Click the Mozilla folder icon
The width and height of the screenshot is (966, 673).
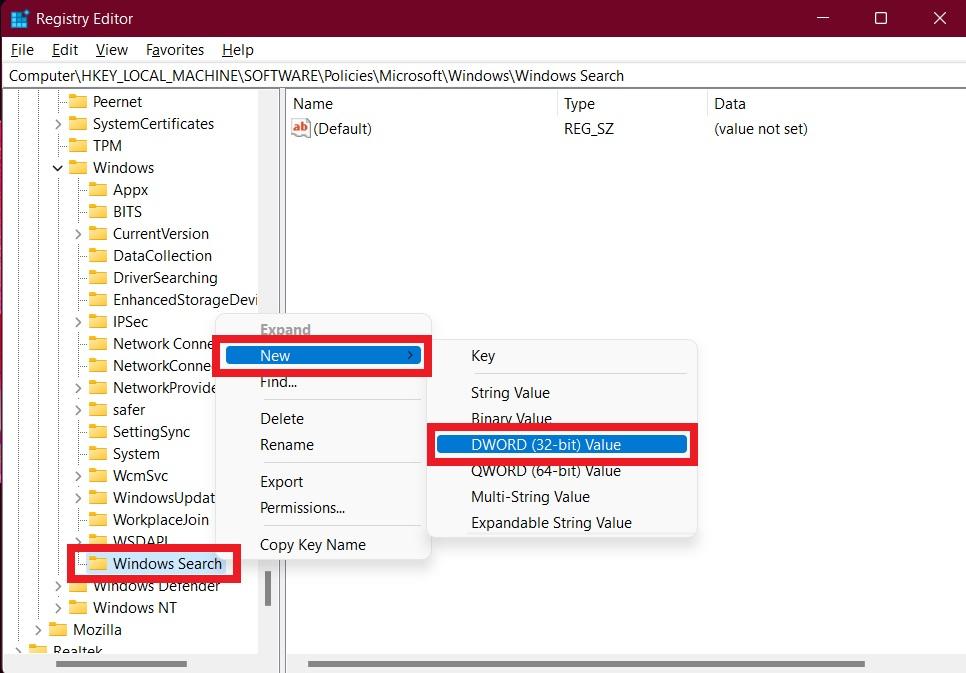[58, 629]
